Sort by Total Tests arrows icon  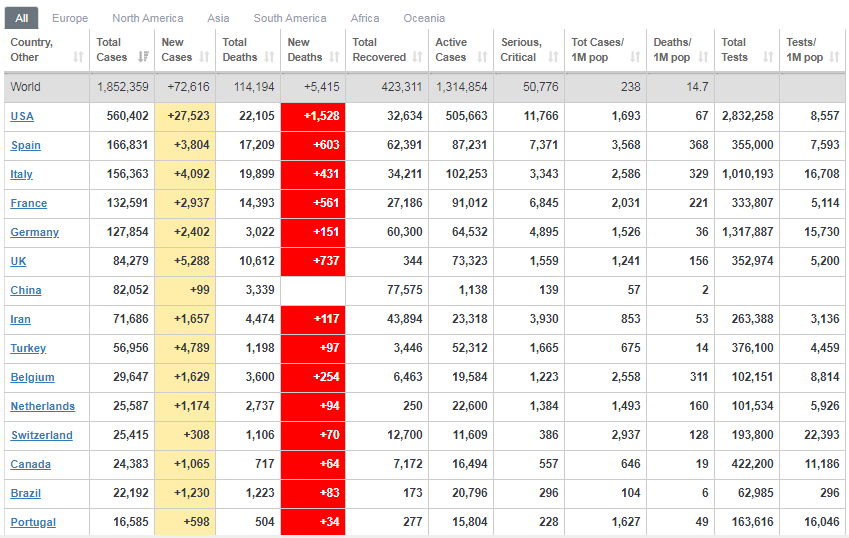click(768, 57)
